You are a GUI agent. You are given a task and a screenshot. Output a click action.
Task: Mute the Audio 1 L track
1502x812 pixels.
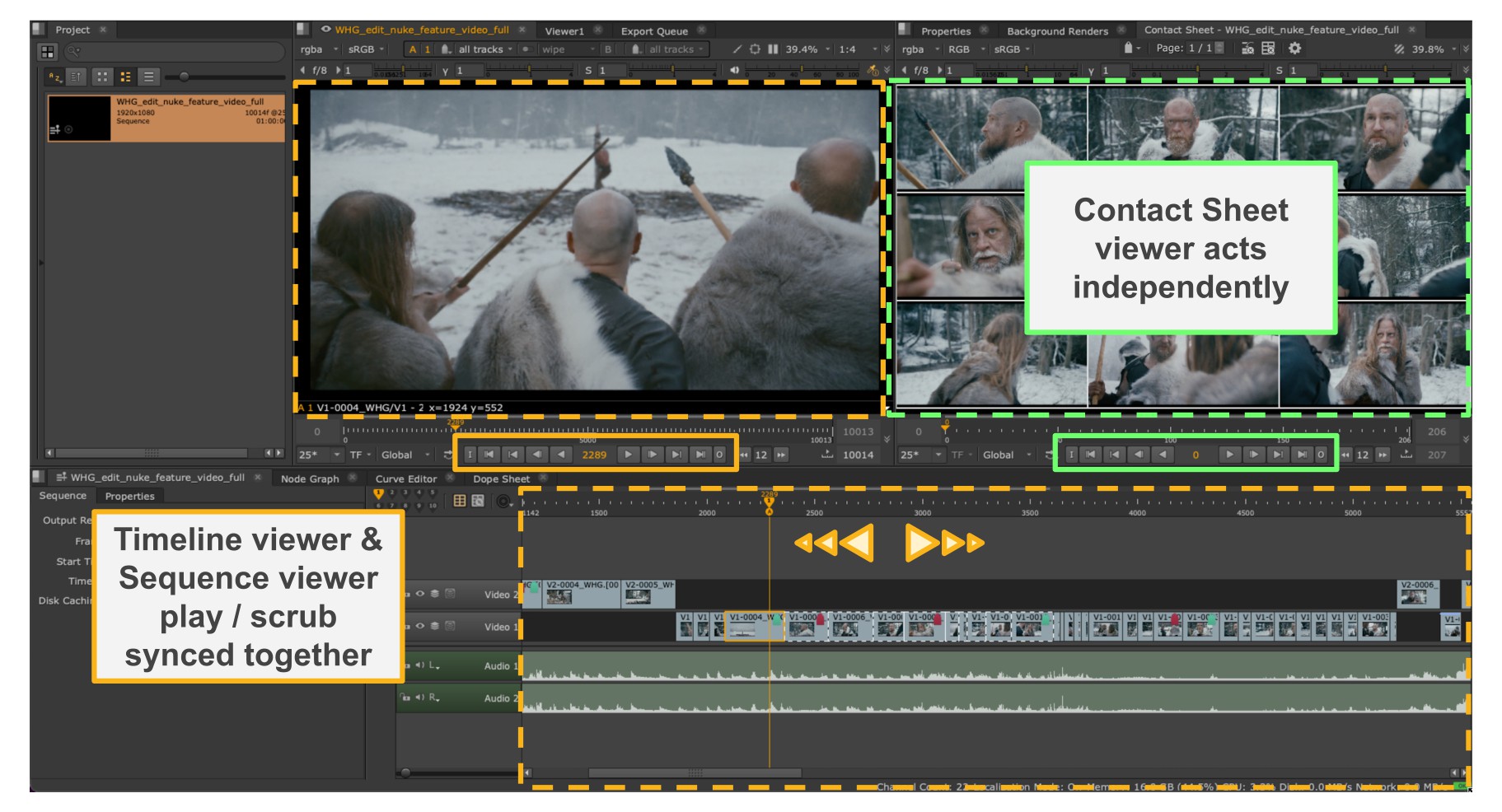419,665
